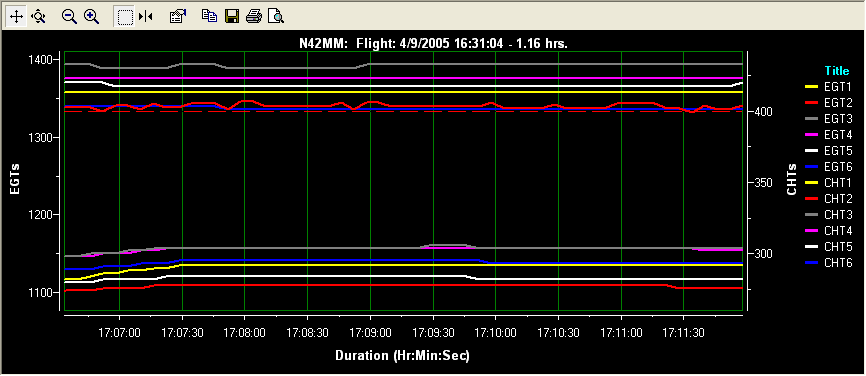Click the EGT1 legend entry
Viewport: 866px width, 376px height.
[x=829, y=87]
